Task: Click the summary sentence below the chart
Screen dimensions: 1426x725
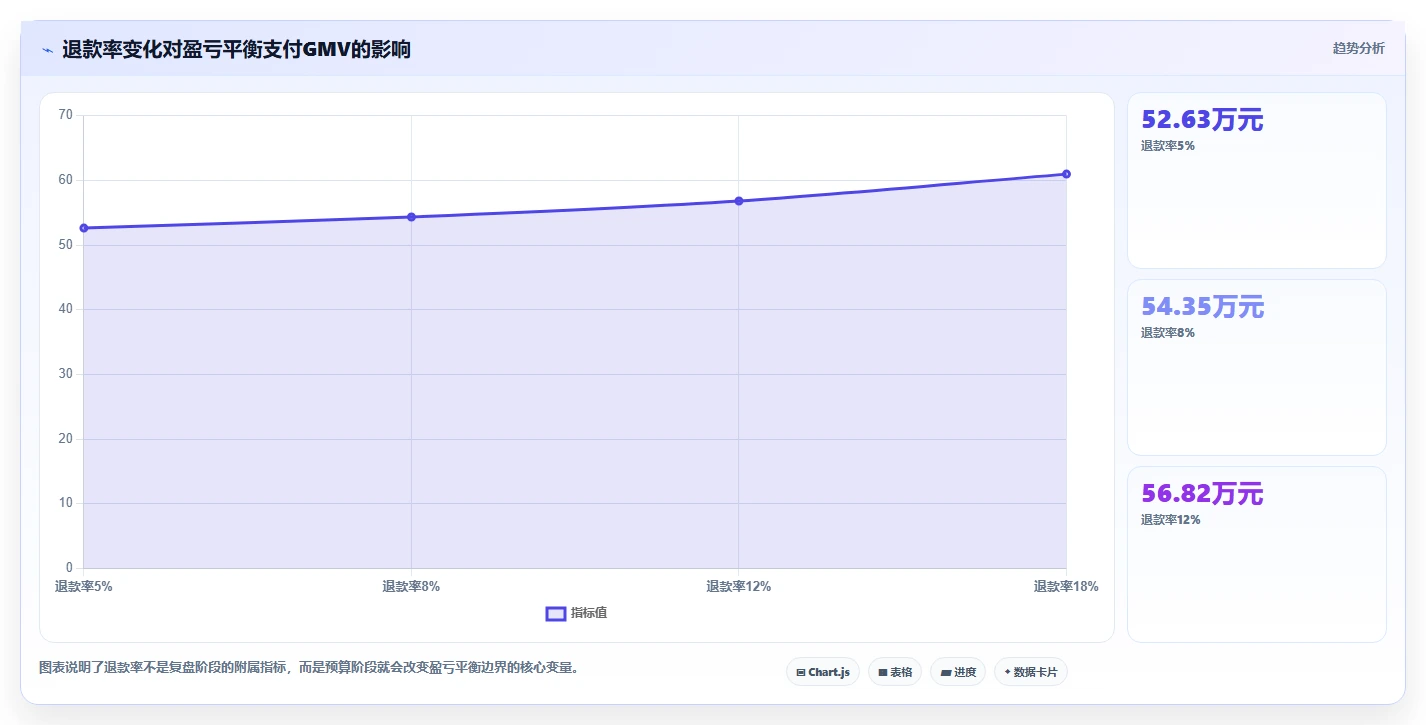Action: click(x=309, y=667)
